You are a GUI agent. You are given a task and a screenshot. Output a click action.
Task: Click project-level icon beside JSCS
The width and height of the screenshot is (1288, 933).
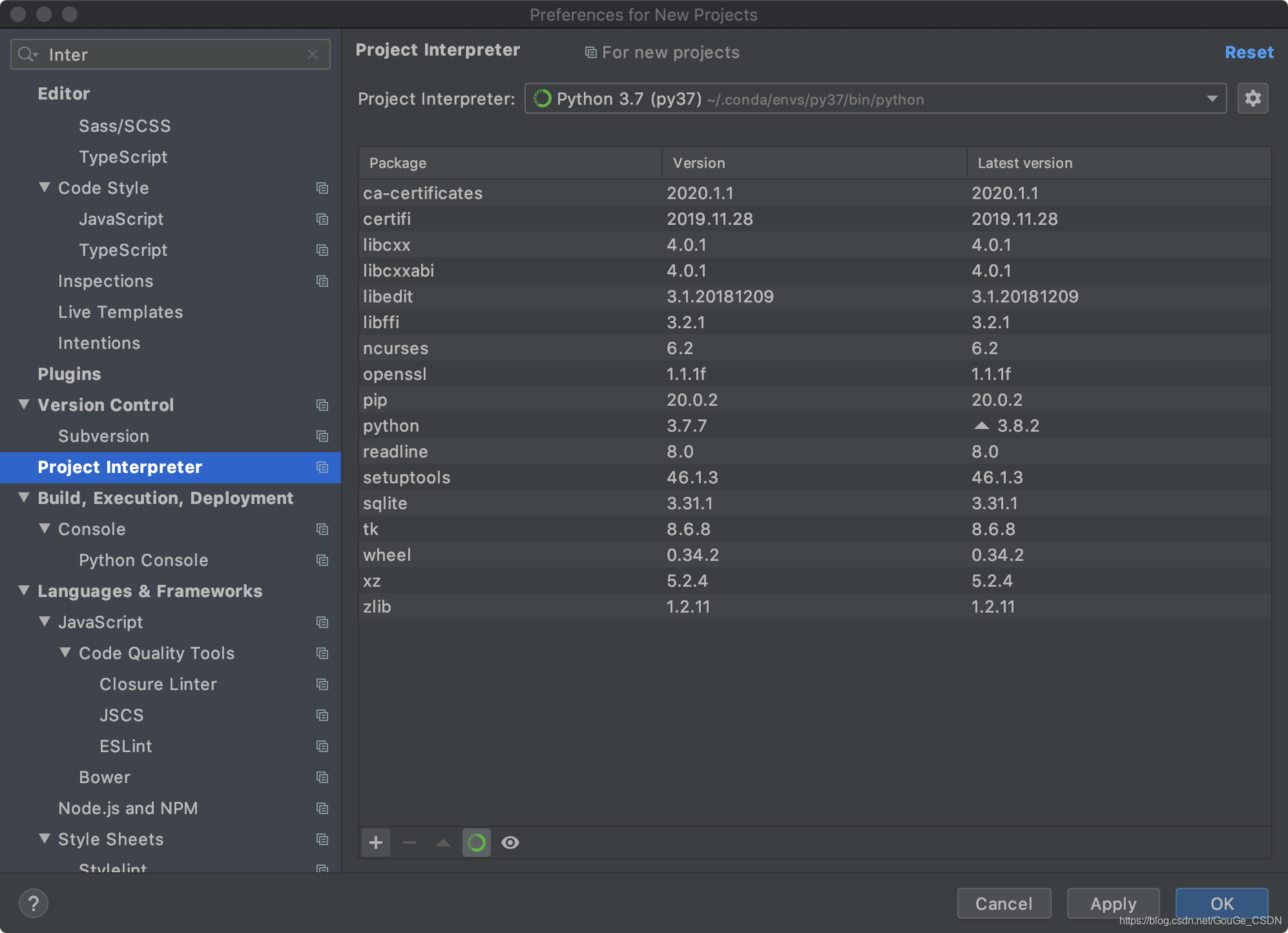pos(322,715)
